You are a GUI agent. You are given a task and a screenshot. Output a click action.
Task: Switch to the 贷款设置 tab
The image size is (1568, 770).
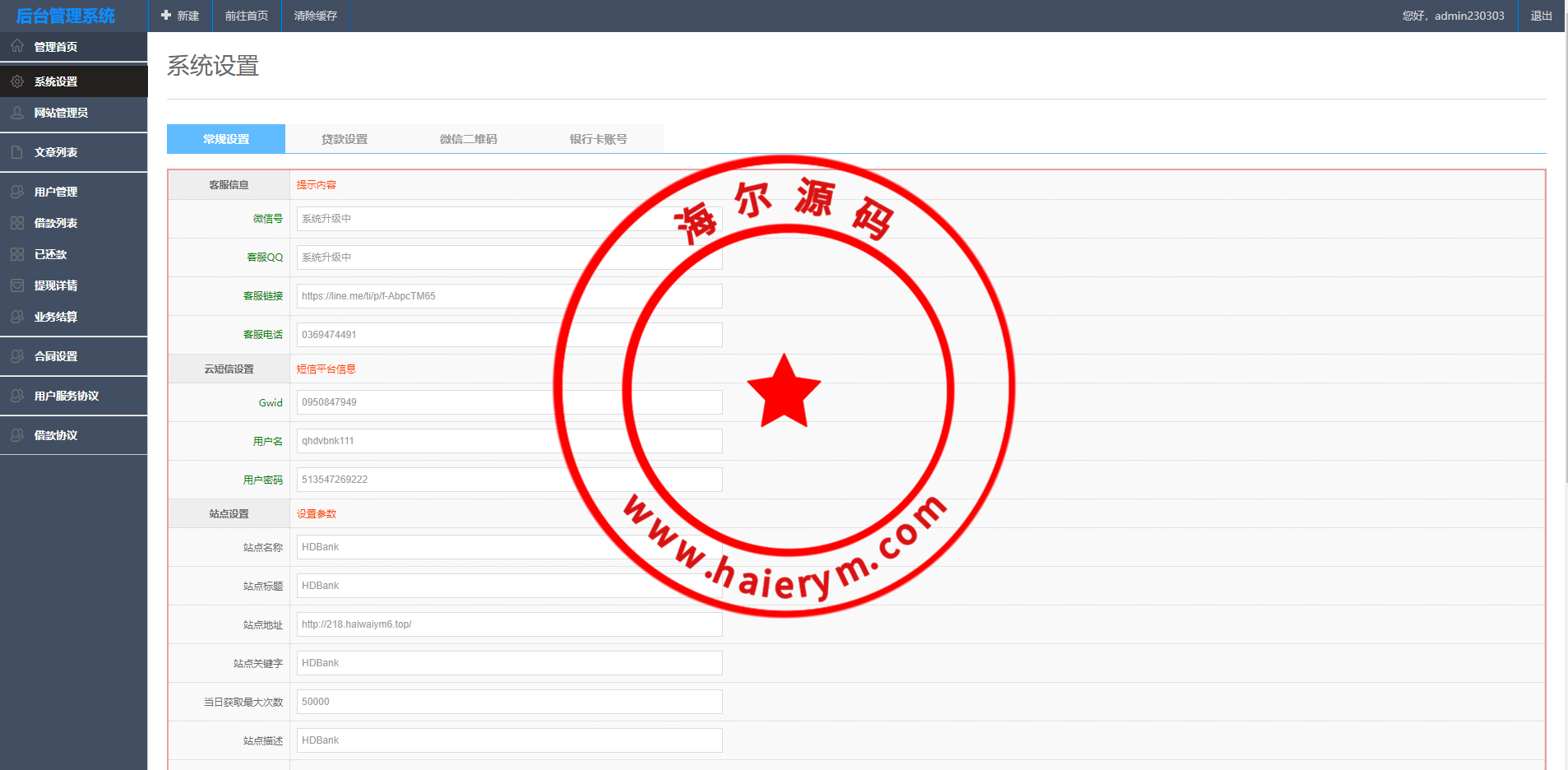coord(345,139)
